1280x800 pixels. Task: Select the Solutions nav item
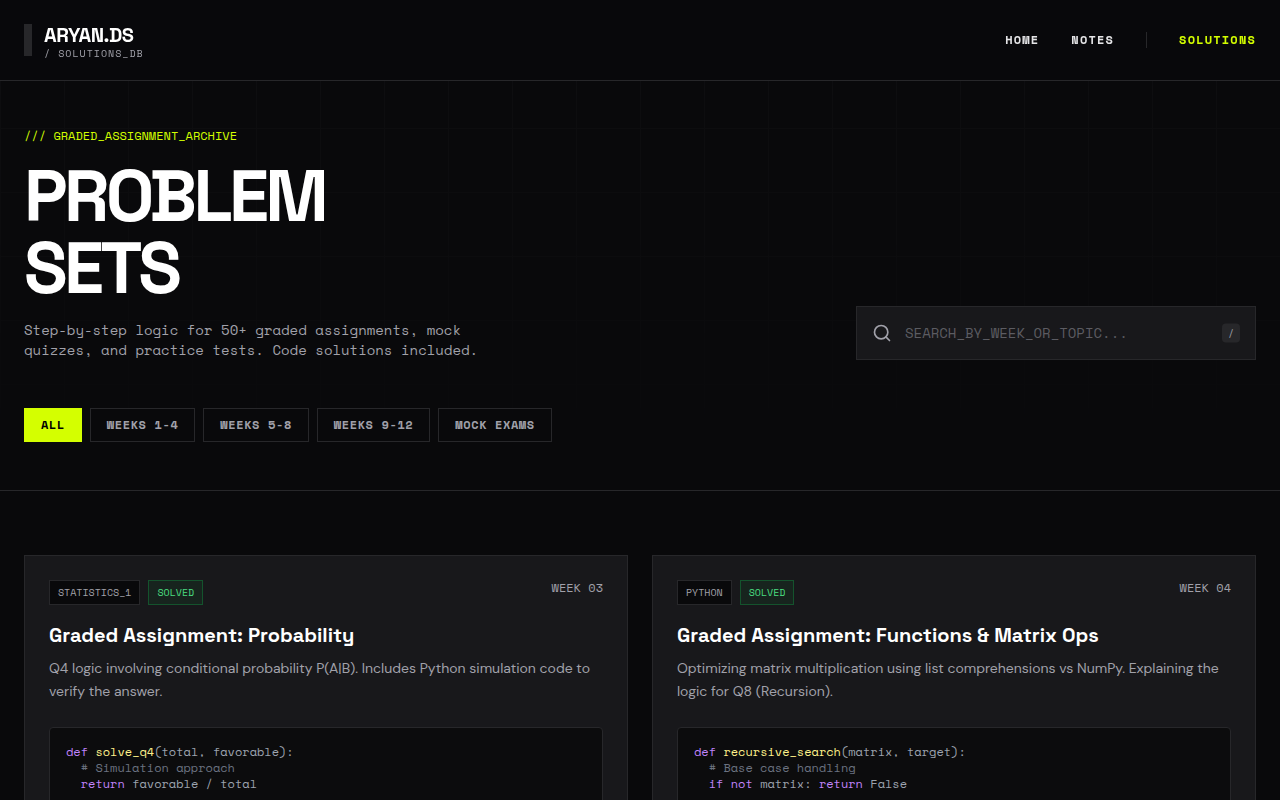coord(1216,40)
